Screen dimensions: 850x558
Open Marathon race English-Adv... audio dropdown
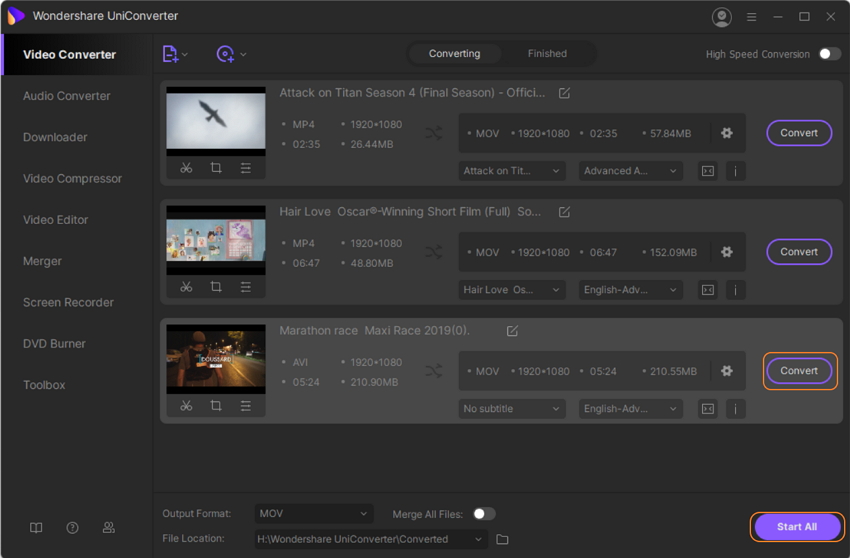pos(630,409)
